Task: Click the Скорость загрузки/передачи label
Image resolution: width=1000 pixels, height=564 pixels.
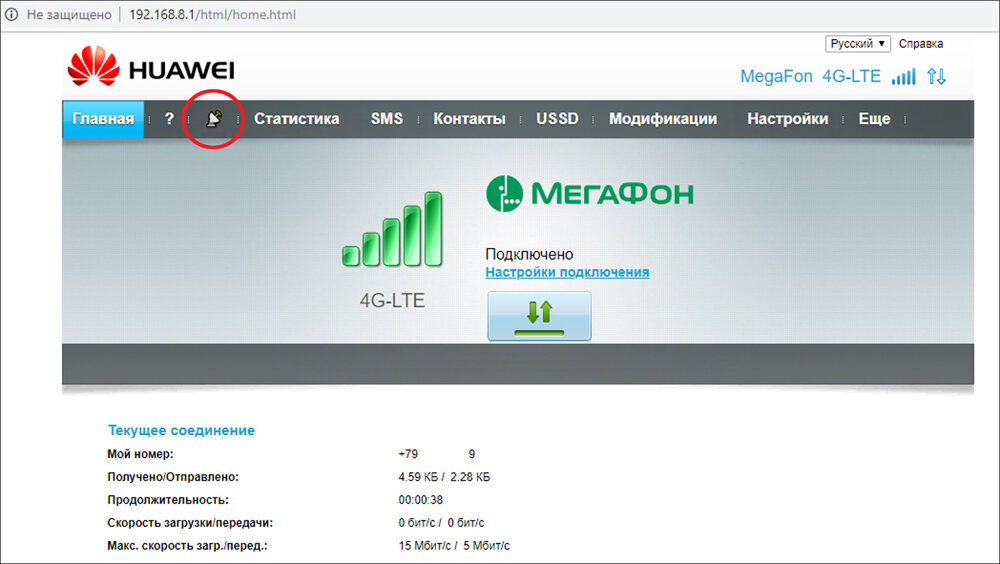Action: pyautogui.click(x=190, y=523)
